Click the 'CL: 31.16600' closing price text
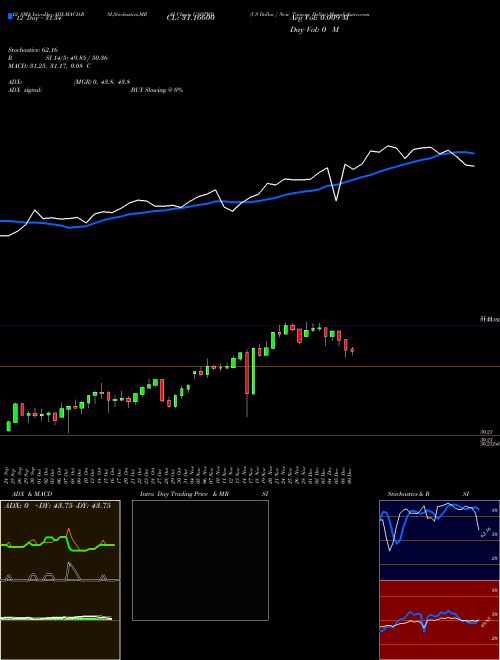The width and height of the screenshot is (500, 660). click(x=191, y=18)
